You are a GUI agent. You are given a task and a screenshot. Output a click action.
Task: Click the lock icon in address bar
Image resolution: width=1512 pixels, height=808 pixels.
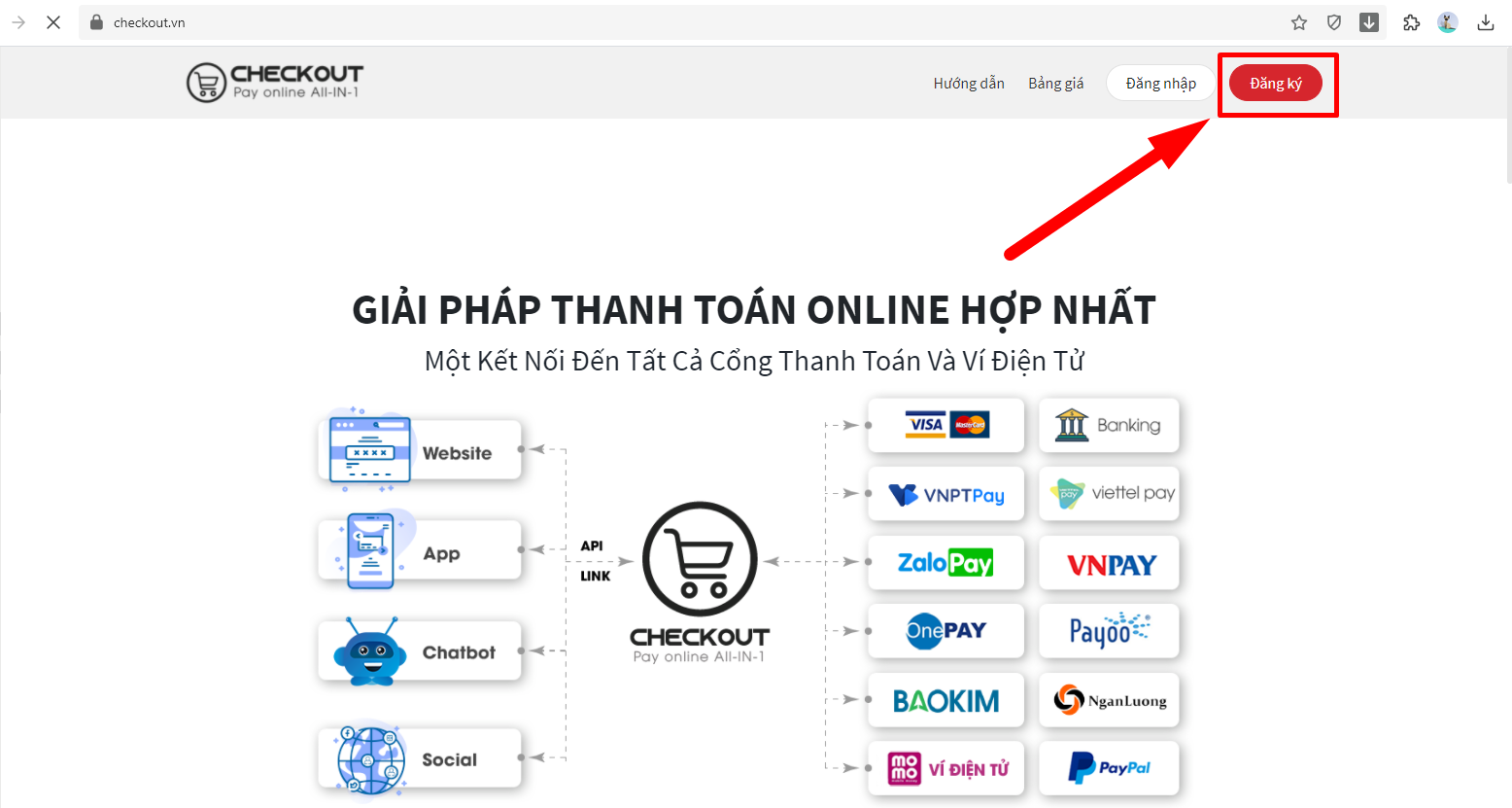pos(96,22)
